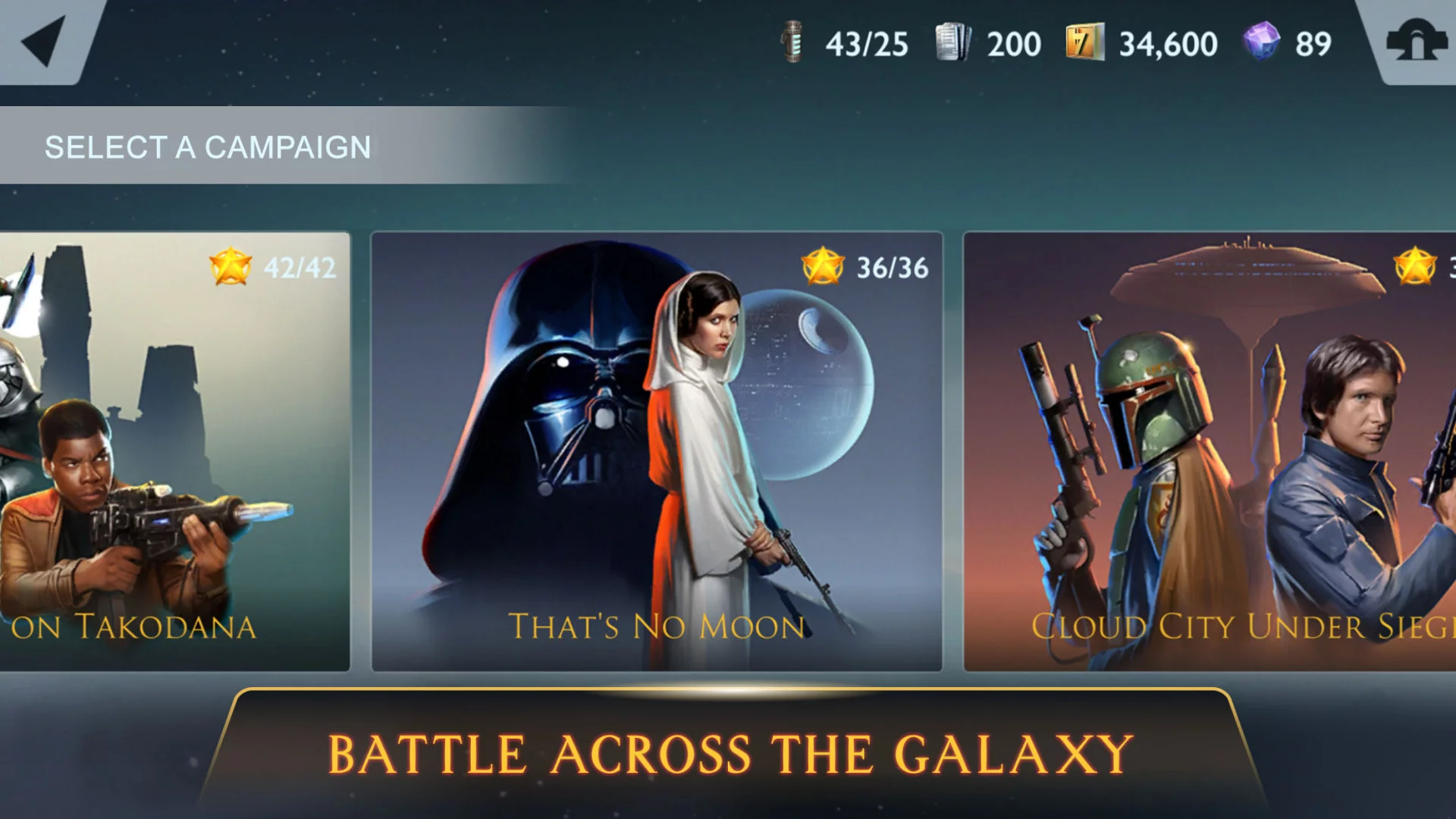Screen dimensions: 1456x819
Task: Tap the energy cell icon beside 43/25
Action: (x=792, y=42)
